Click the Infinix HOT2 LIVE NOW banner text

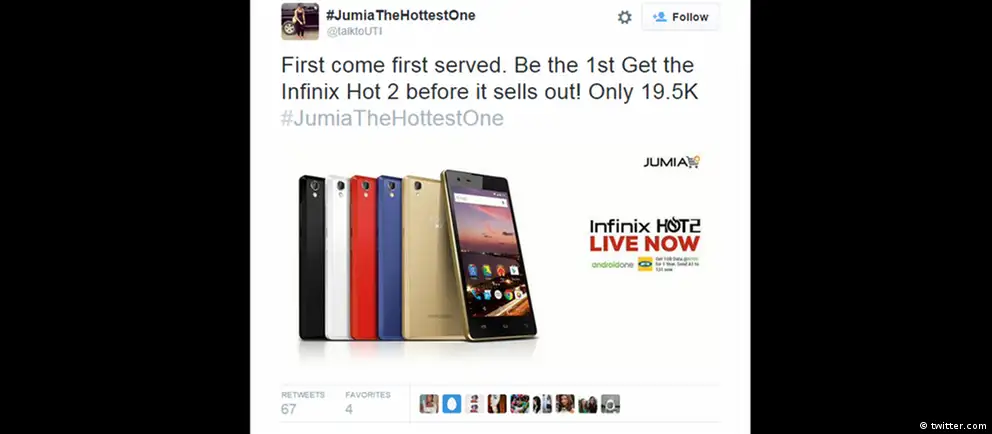click(x=645, y=235)
